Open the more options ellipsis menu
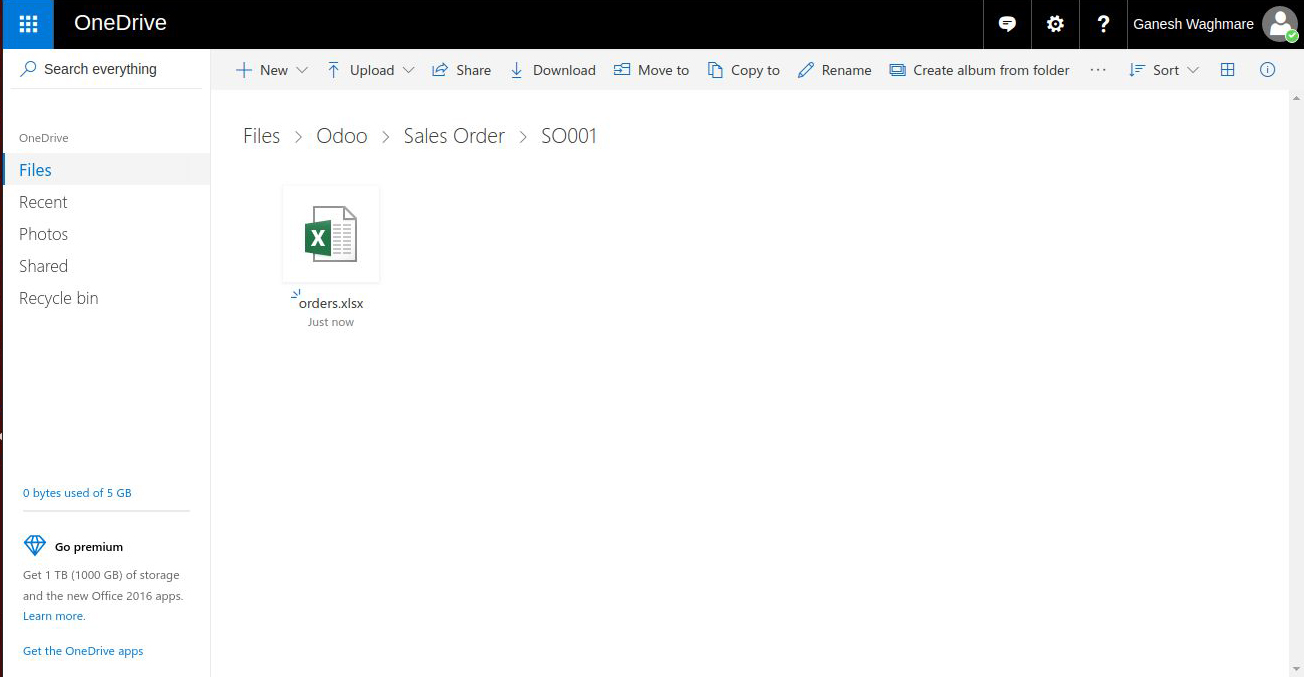Image resolution: width=1304 pixels, height=677 pixels. pyautogui.click(x=1098, y=70)
